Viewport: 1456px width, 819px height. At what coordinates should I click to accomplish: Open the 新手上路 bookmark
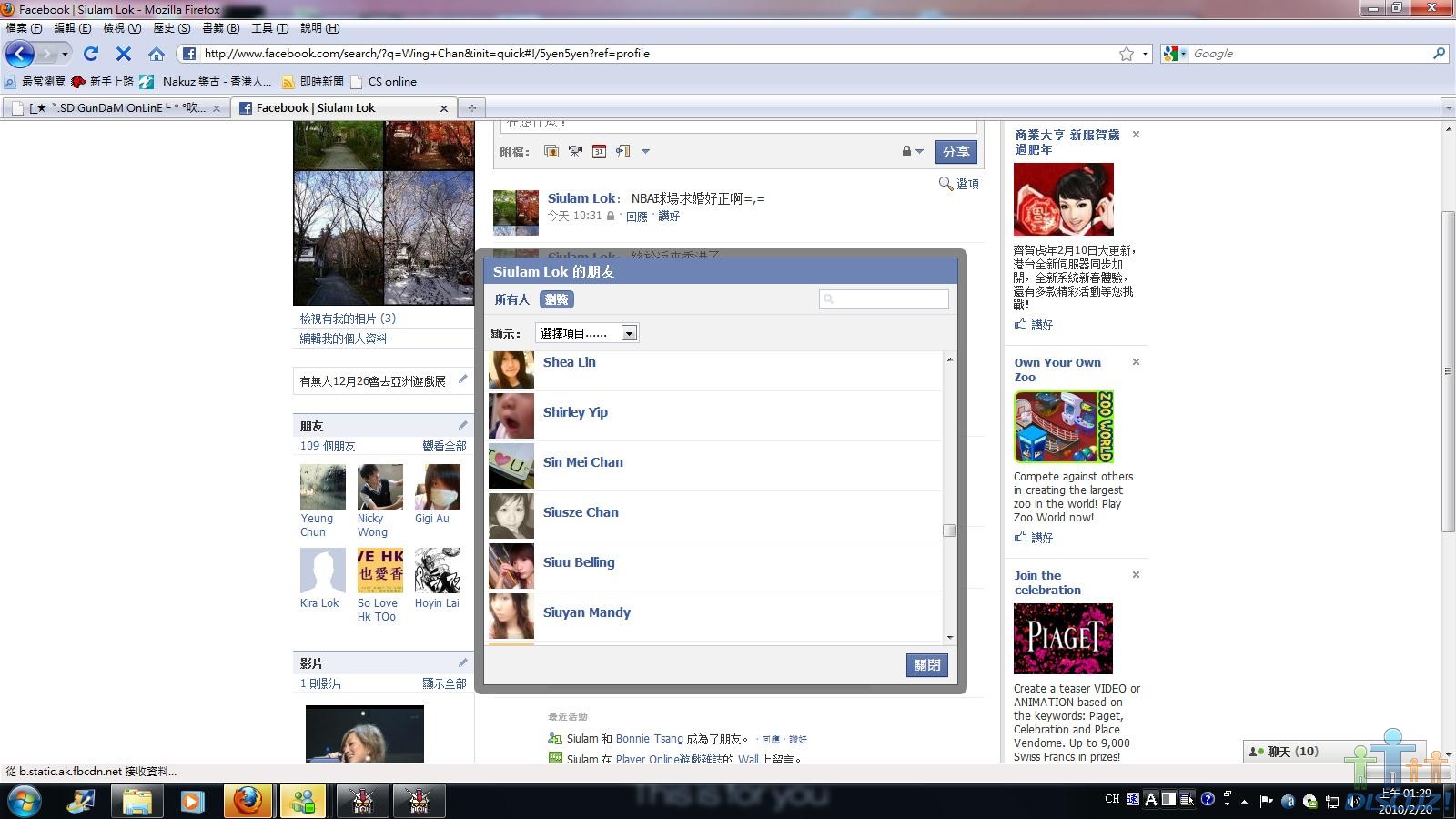point(103,82)
